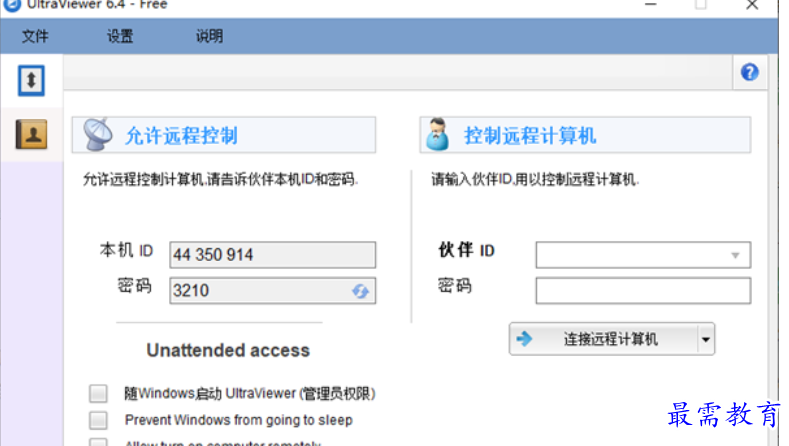Viewport: 789px width, 446px height.
Task: Minimize the UltraViewer window
Action: (651, 5)
